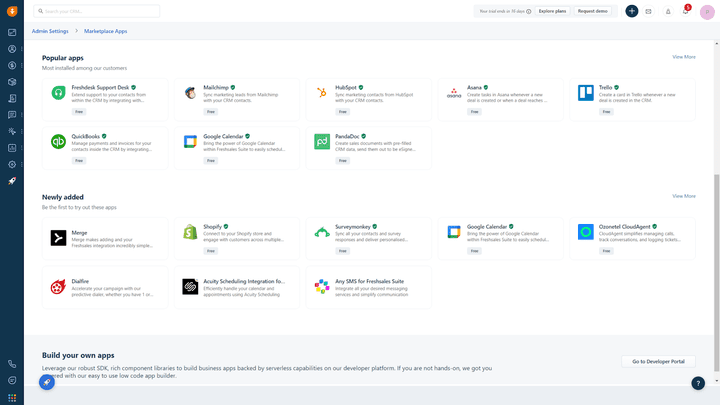
Task: Click the Free tag on the Mailchimp card
Action: click(x=211, y=112)
